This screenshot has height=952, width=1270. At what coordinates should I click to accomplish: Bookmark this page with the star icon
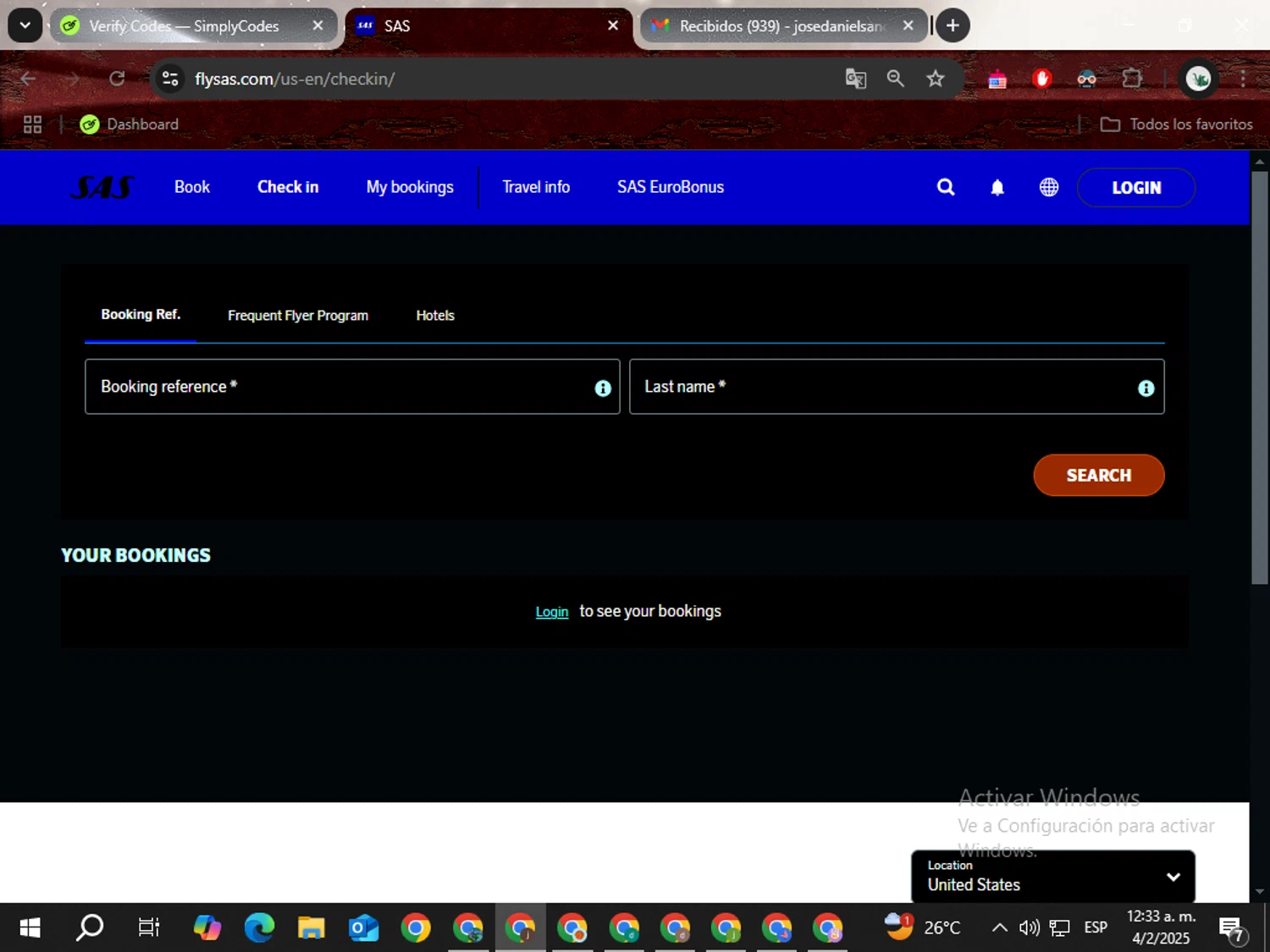click(935, 79)
